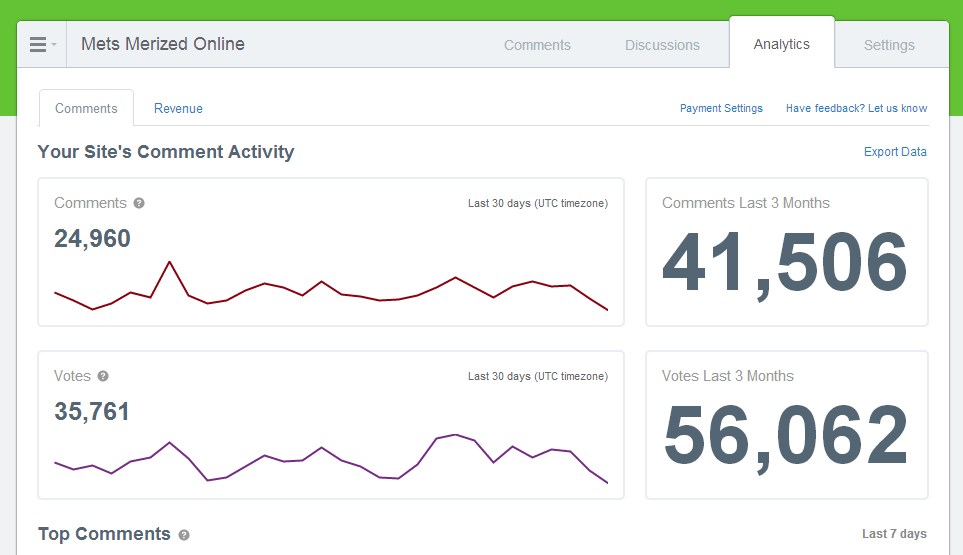963x555 pixels.
Task: Click the help icon beside Top Comments
Action: coord(184,535)
